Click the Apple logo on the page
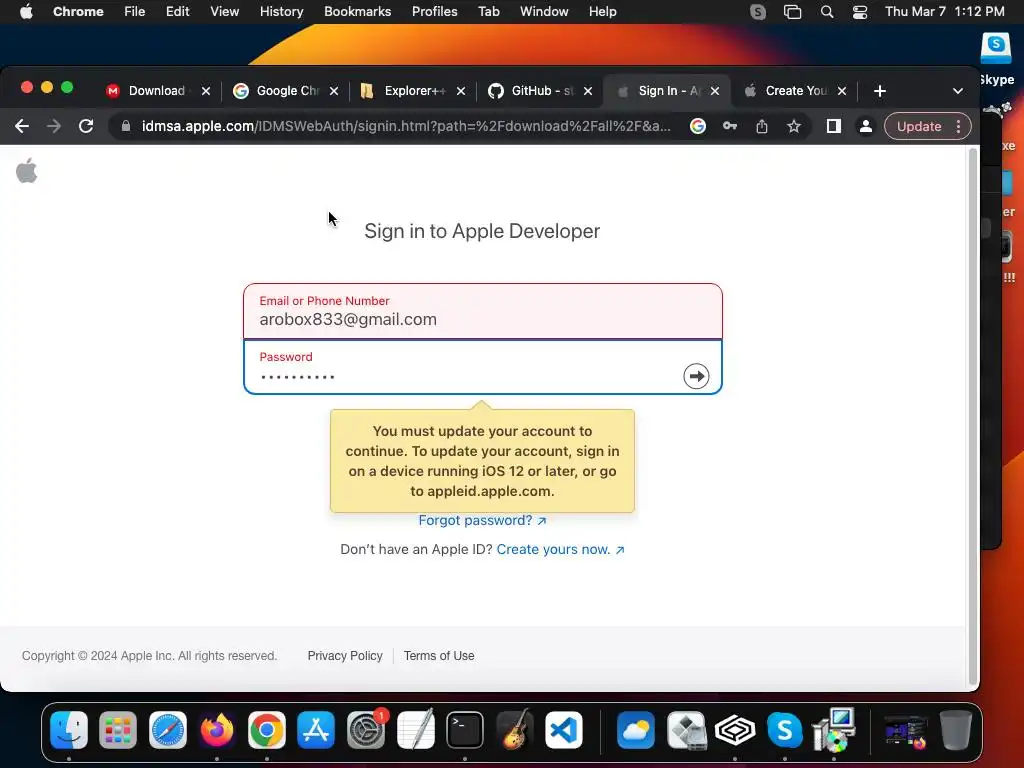Screen dimensions: 1024x768 (27, 171)
